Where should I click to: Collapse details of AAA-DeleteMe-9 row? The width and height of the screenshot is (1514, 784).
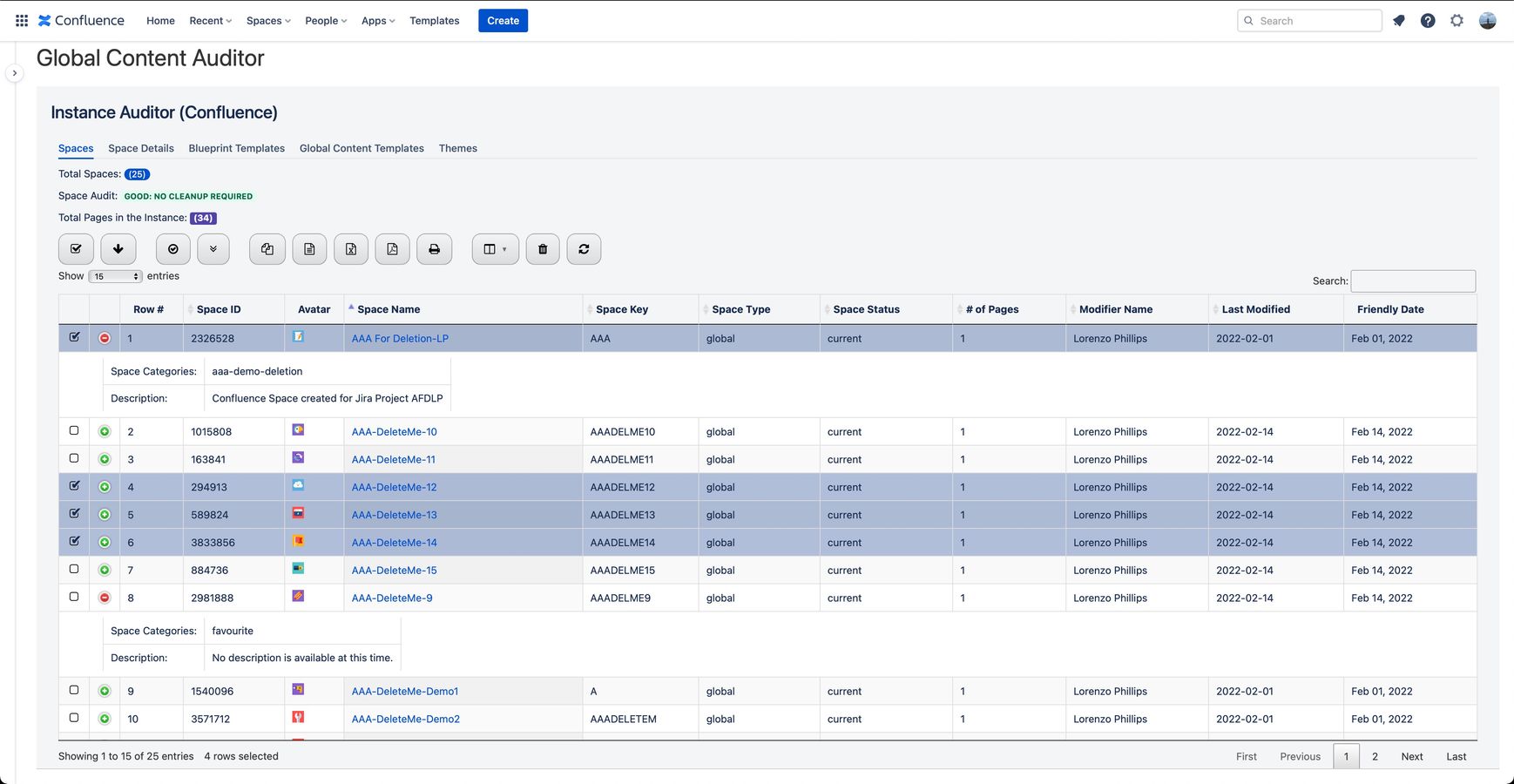click(105, 598)
